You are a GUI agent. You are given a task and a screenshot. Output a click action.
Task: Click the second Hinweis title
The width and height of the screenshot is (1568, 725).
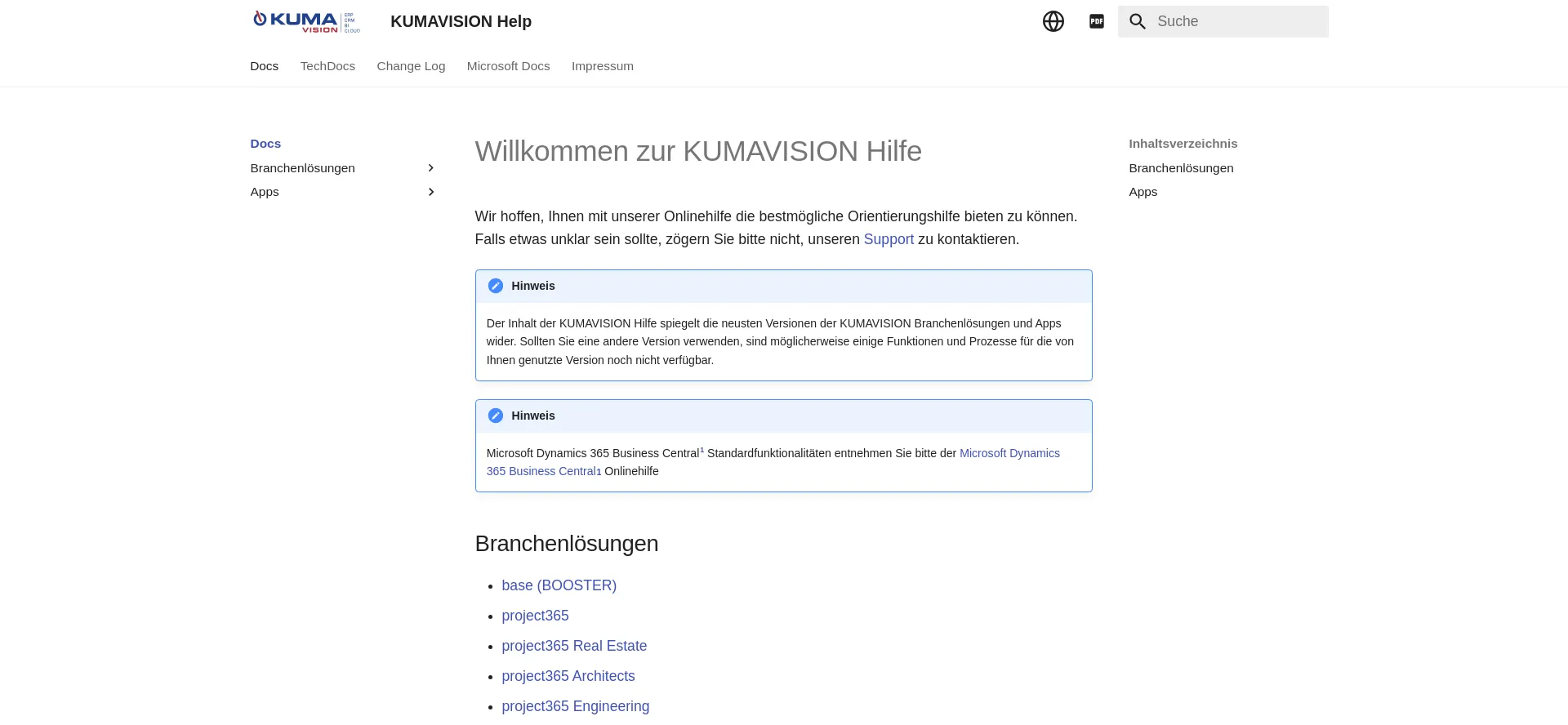pos(533,416)
